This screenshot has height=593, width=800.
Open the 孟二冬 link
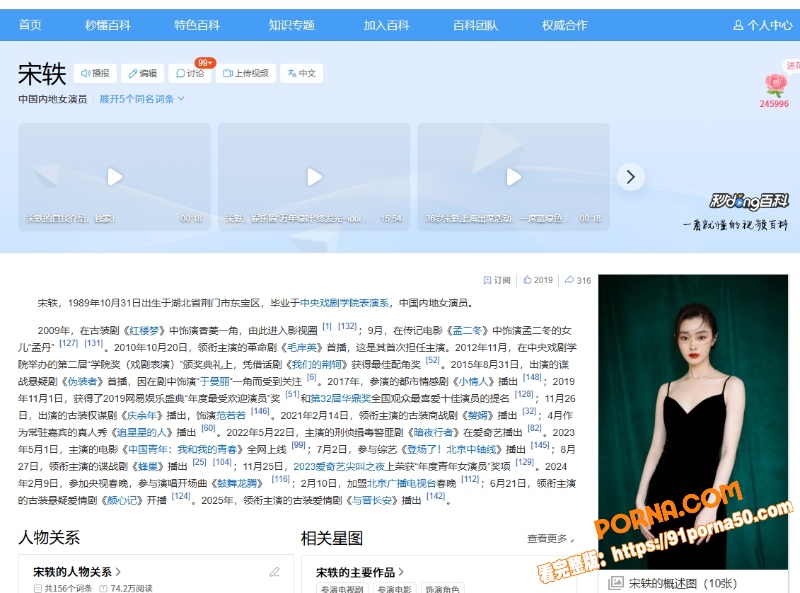[467, 331]
